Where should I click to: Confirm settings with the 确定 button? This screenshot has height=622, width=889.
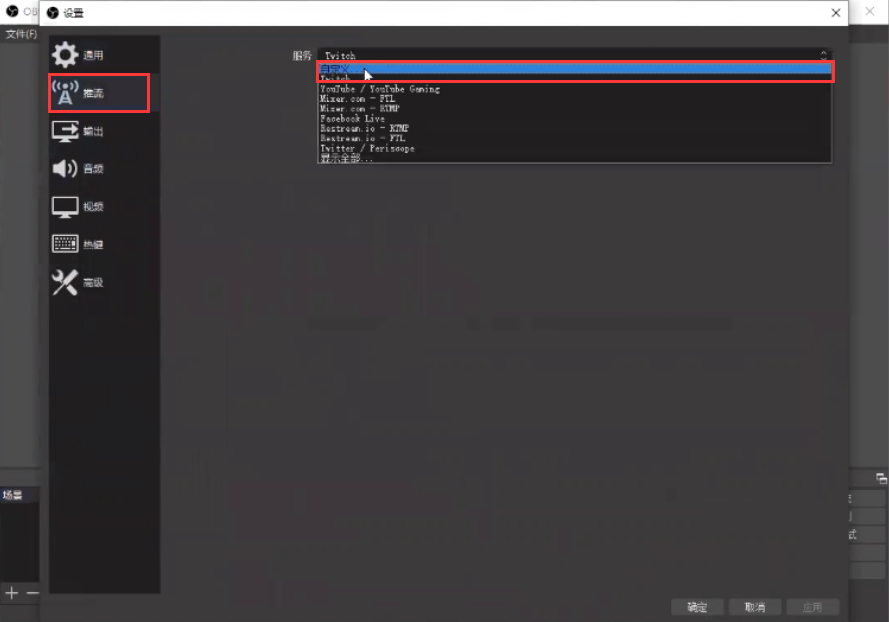[x=697, y=607]
